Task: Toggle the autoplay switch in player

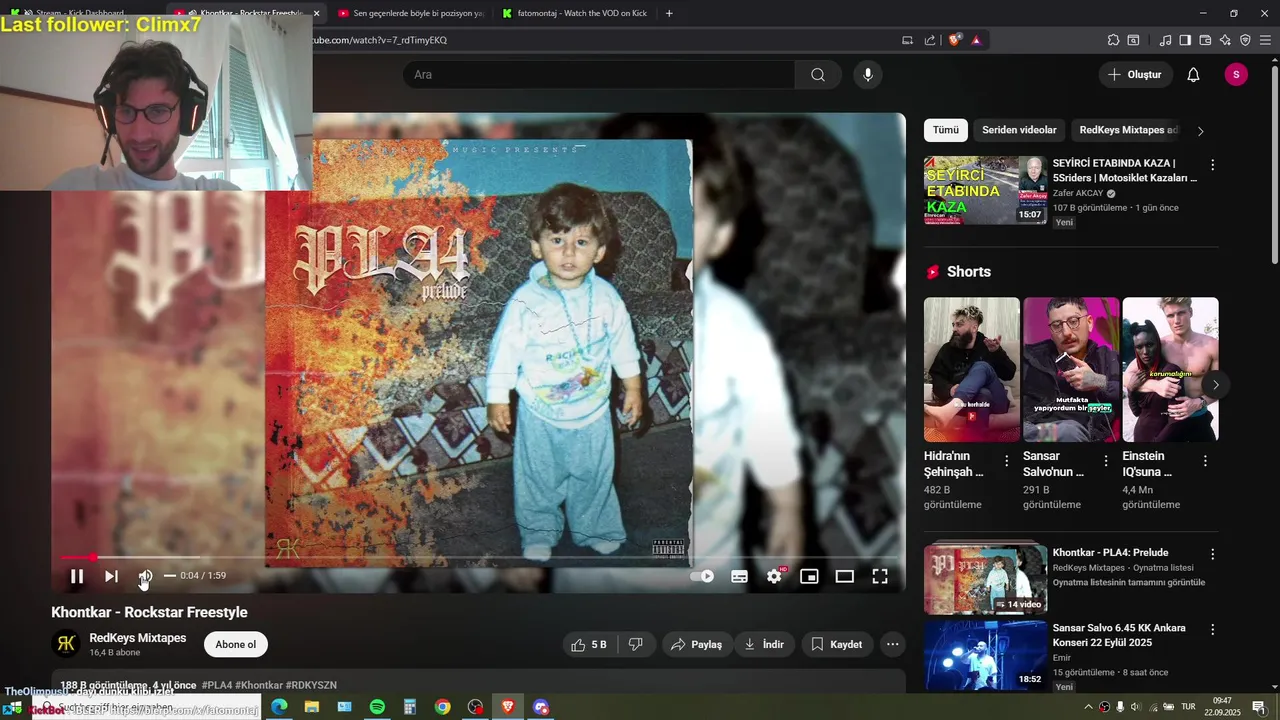Action: pyautogui.click(x=702, y=576)
